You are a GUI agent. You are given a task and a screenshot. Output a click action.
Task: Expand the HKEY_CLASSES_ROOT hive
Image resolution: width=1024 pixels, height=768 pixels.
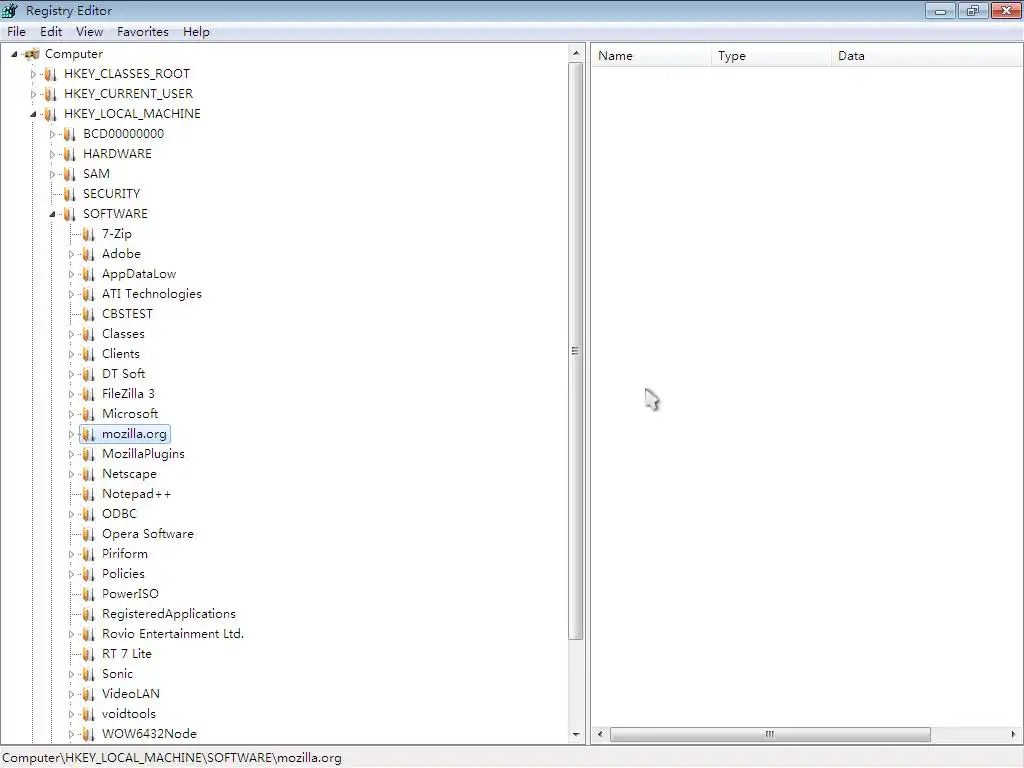pyautogui.click(x=33, y=74)
